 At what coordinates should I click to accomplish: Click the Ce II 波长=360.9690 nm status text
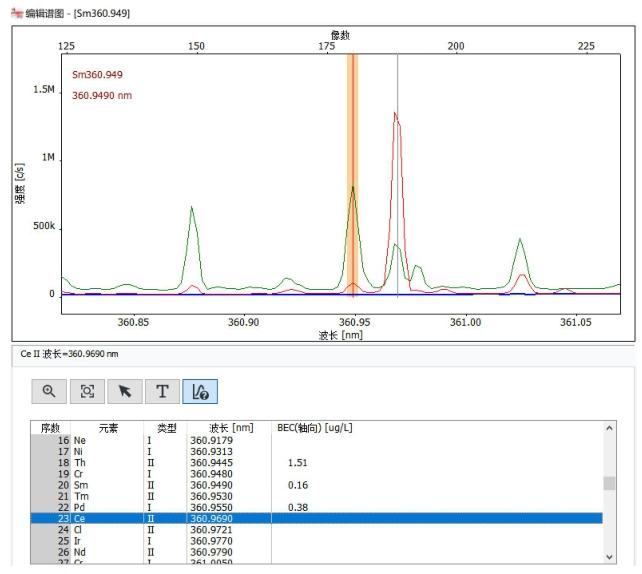pos(69,354)
